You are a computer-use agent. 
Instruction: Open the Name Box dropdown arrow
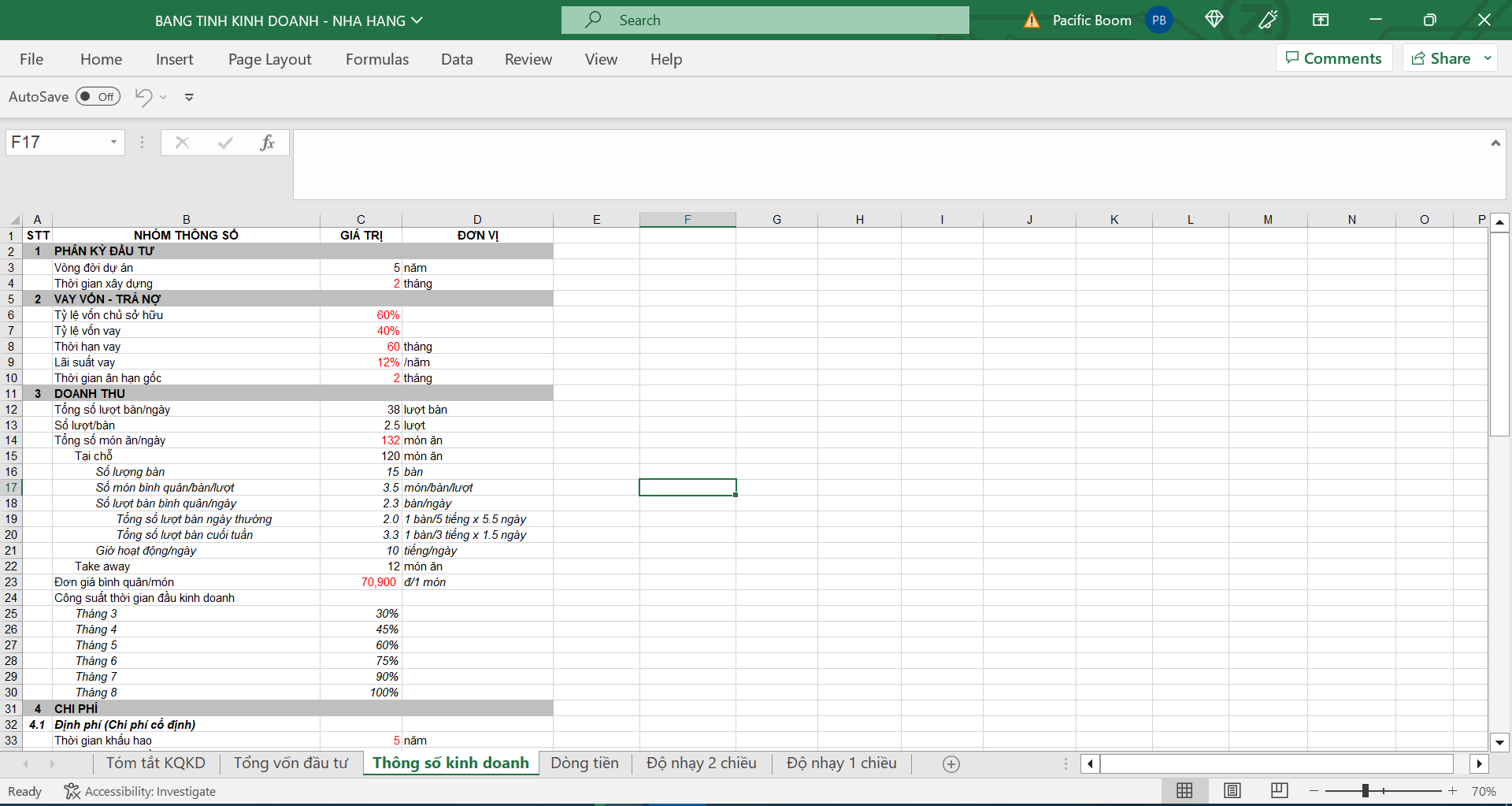point(113,143)
